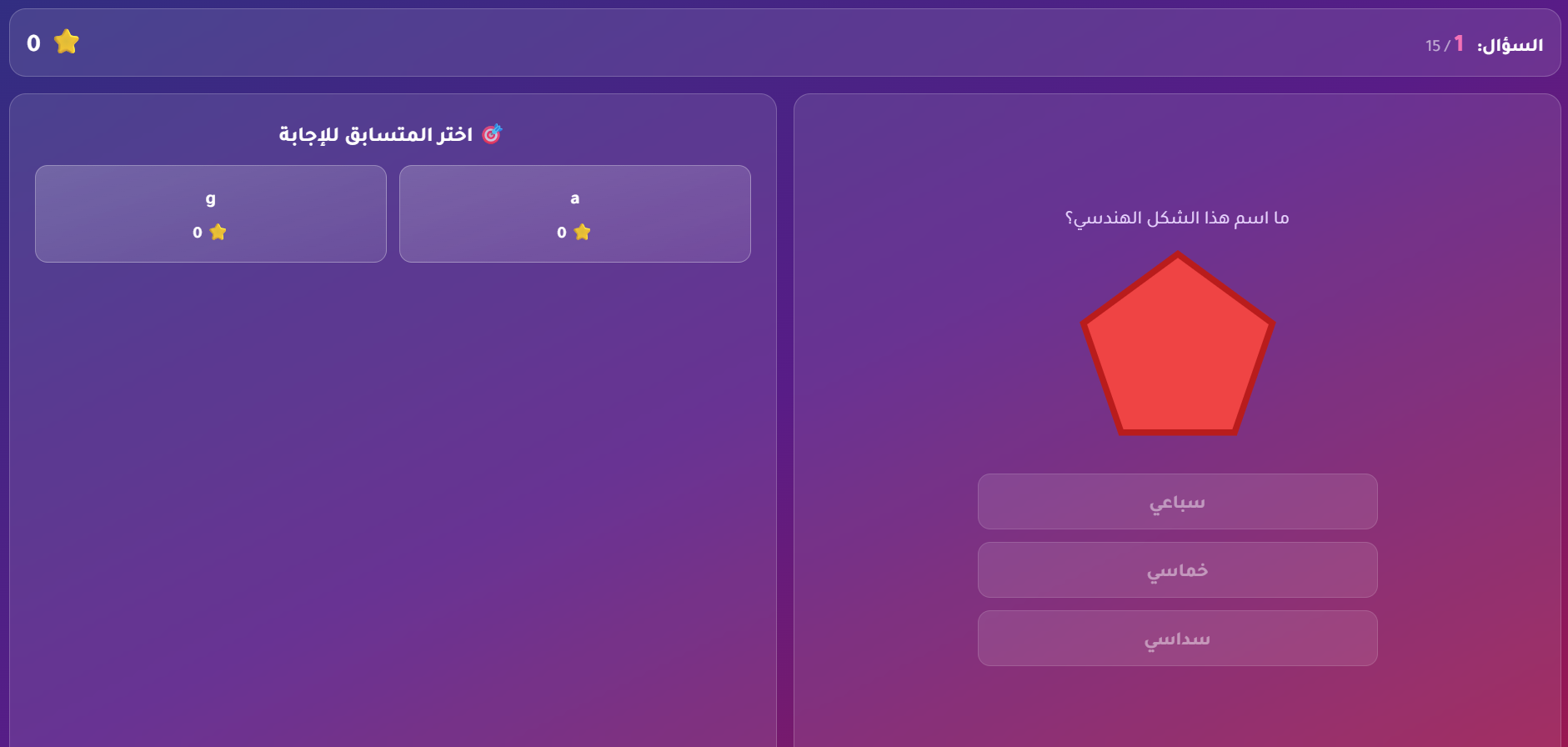
Task: Click the star icon in the top header
Action: (x=67, y=42)
